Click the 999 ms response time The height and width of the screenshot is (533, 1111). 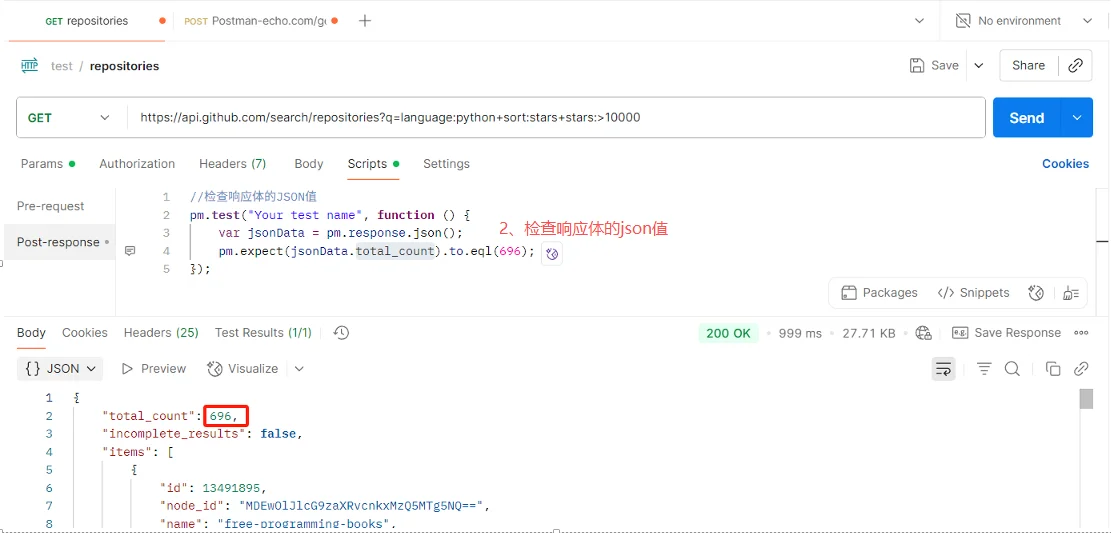click(x=800, y=333)
